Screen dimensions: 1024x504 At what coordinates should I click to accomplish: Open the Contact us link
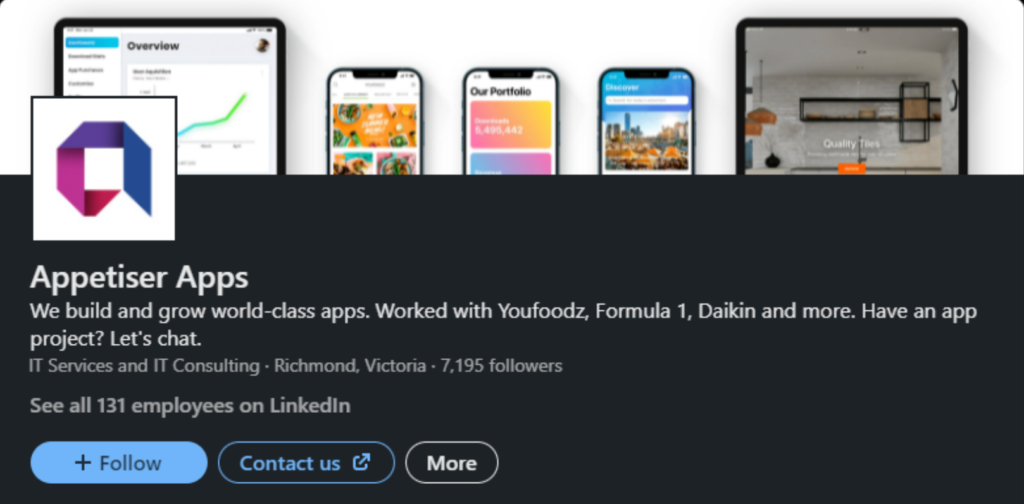(290, 463)
